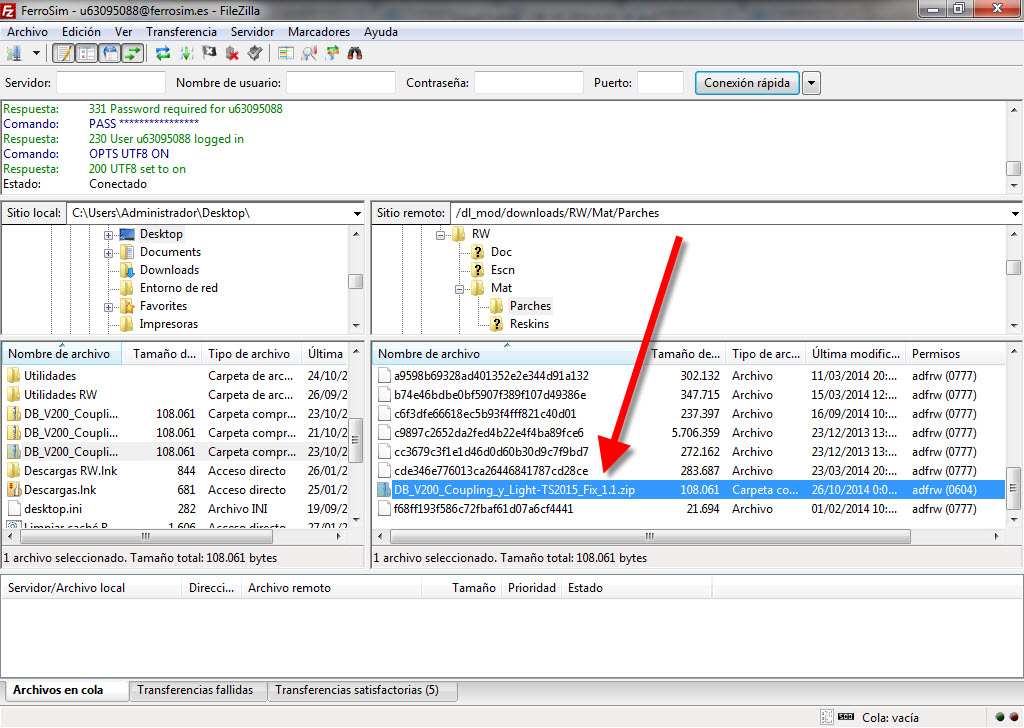The width and height of the screenshot is (1024, 728).
Task: Click the Disconnect from server icon
Action: point(233,54)
